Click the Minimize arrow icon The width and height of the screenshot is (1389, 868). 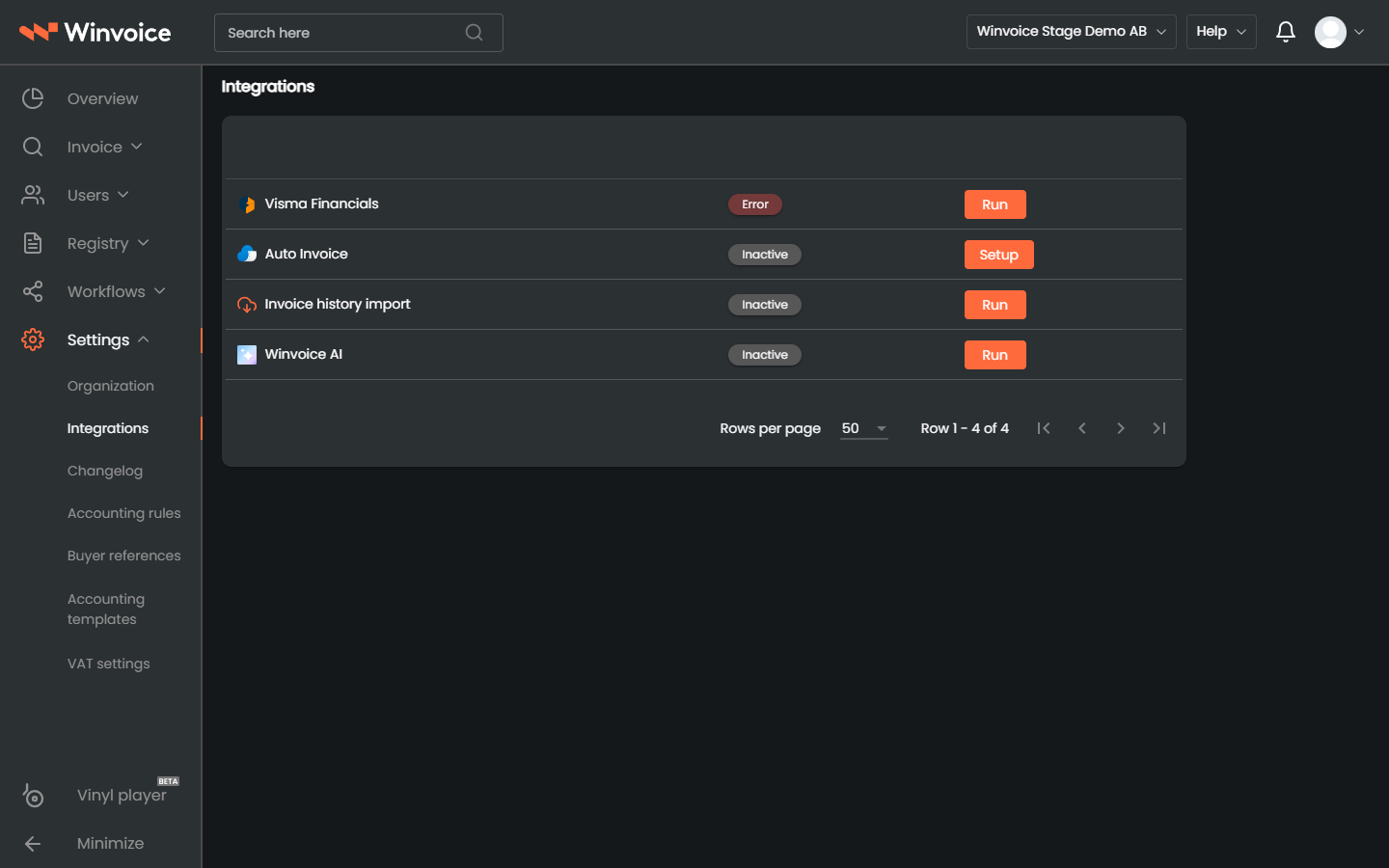[33, 843]
